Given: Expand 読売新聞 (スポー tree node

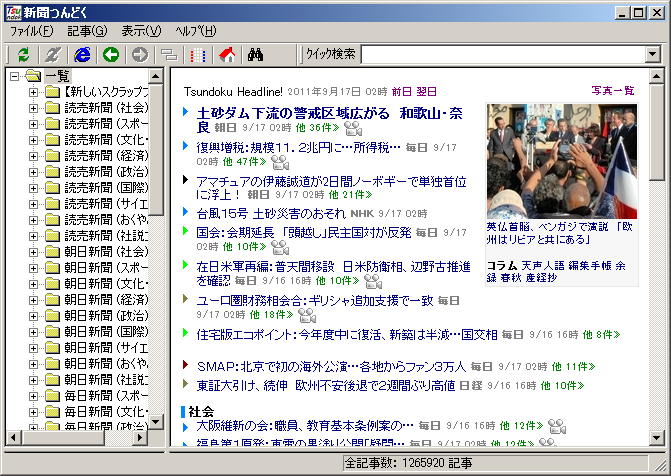Looking at the screenshot, I should [33, 124].
